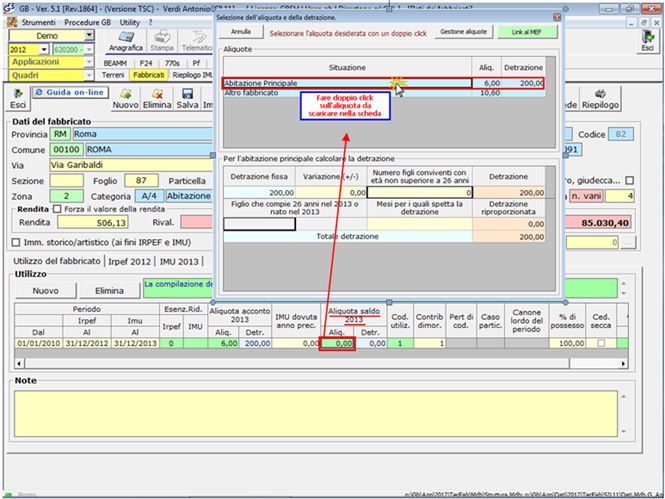Click the Via Garibaldi address field
The image size is (665, 499).
tap(131, 165)
